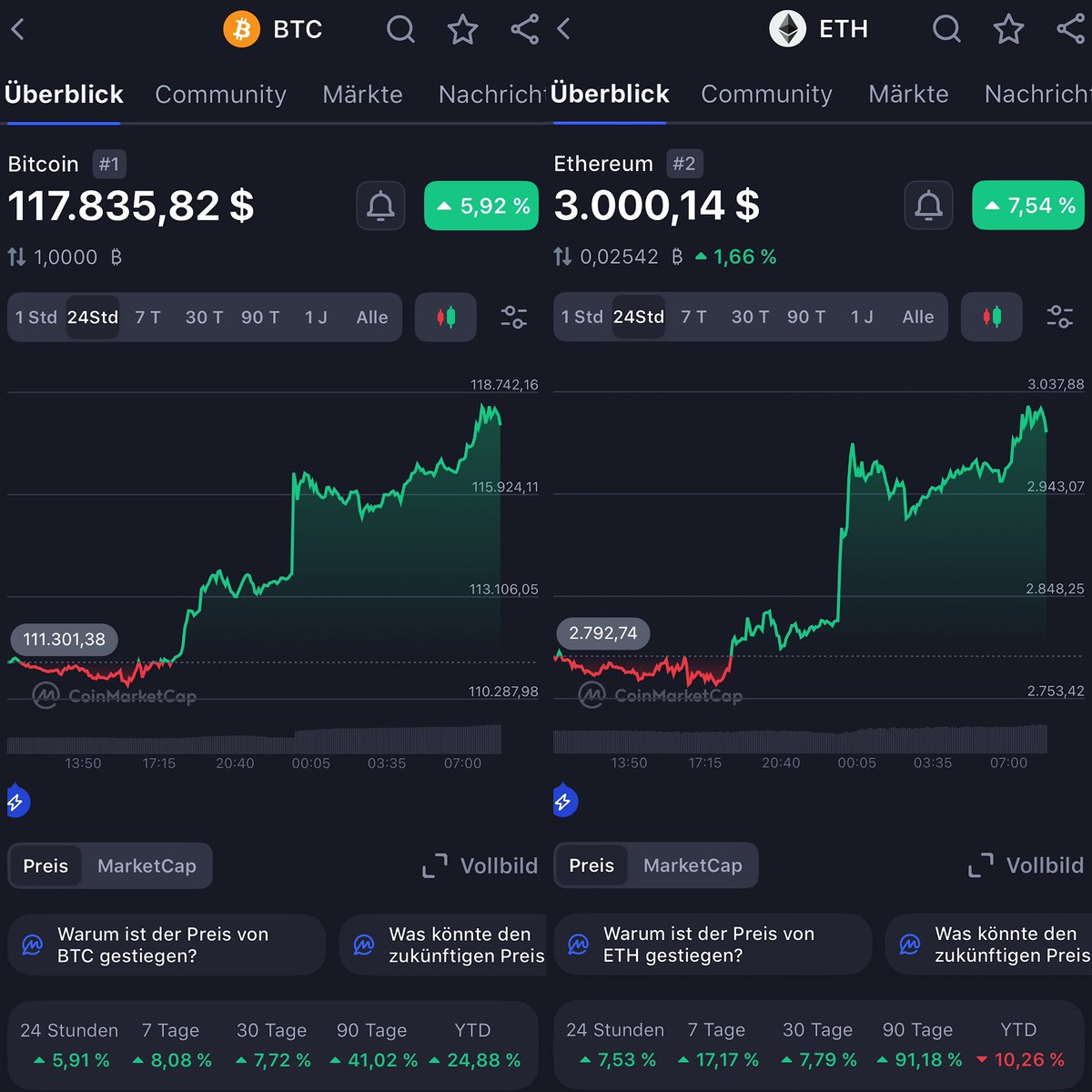The width and height of the screenshot is (1092, 1092).
Task: Select 1 J range on ETH chart
Action: pyautogui.click(x=862, y=318)
